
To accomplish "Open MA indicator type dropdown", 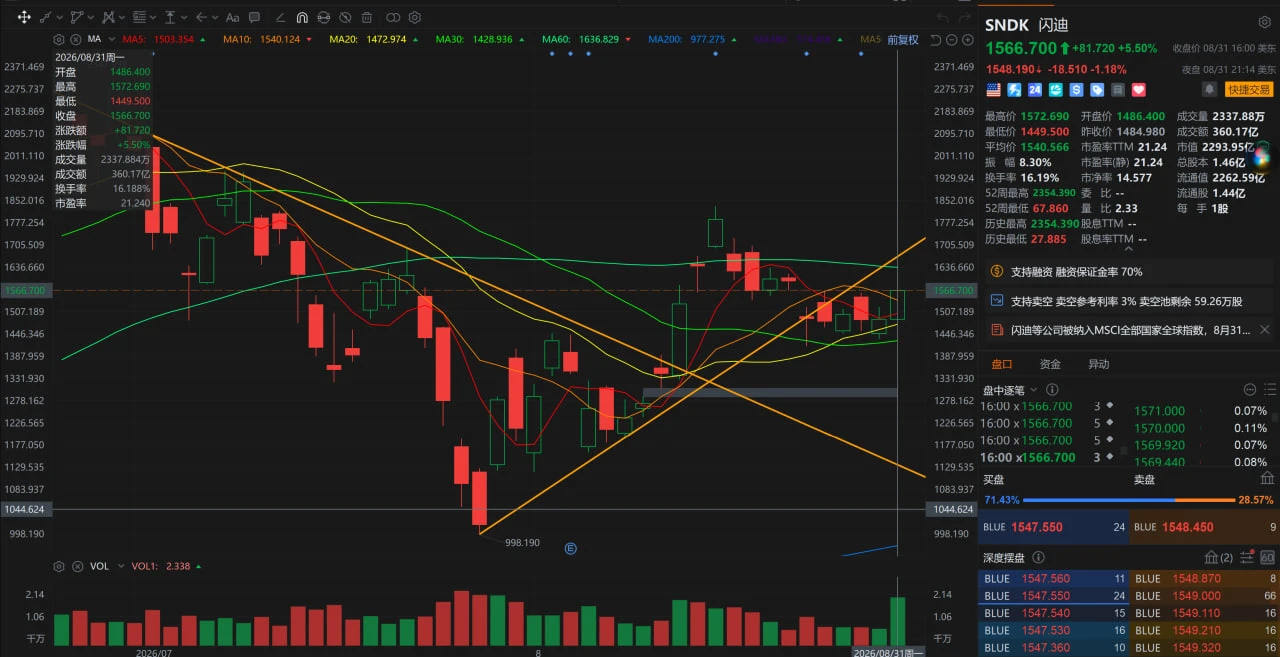I will coord(111,39).
